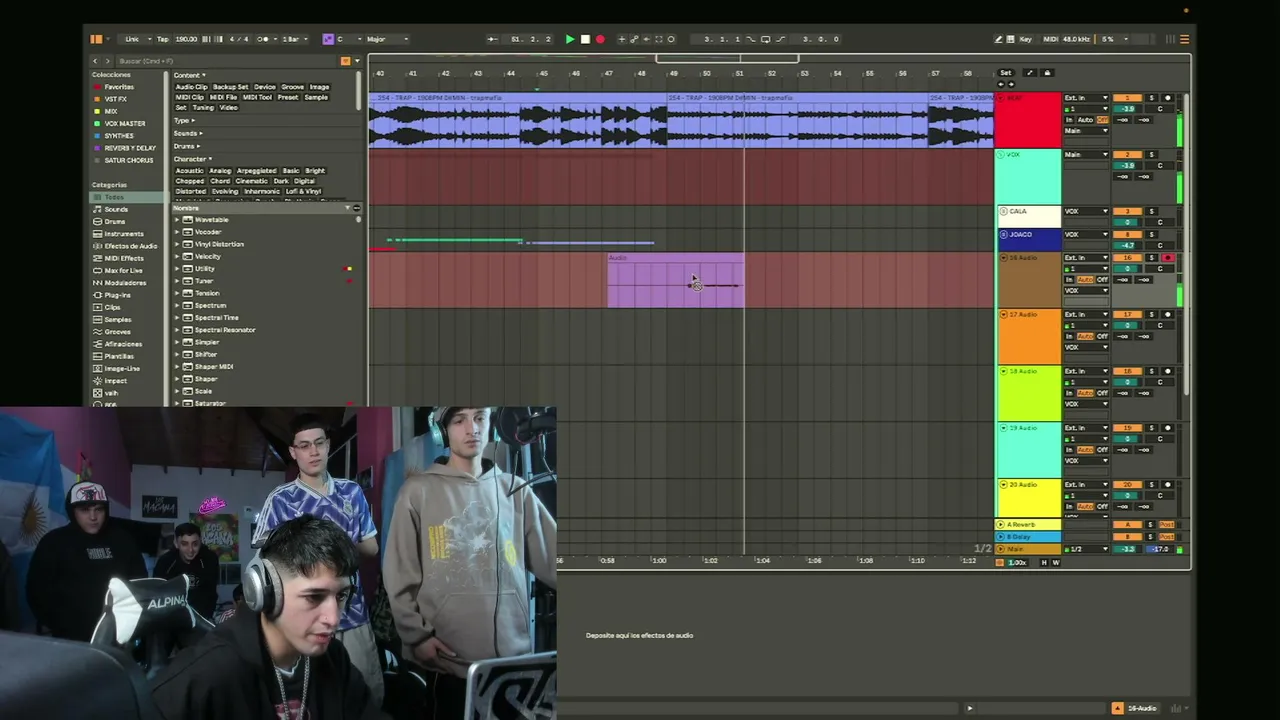This screenshot has height=720, width=1280.
Task: Collapse the 16 Audio track with its arrow
Action: click(x=1003, y=258)
